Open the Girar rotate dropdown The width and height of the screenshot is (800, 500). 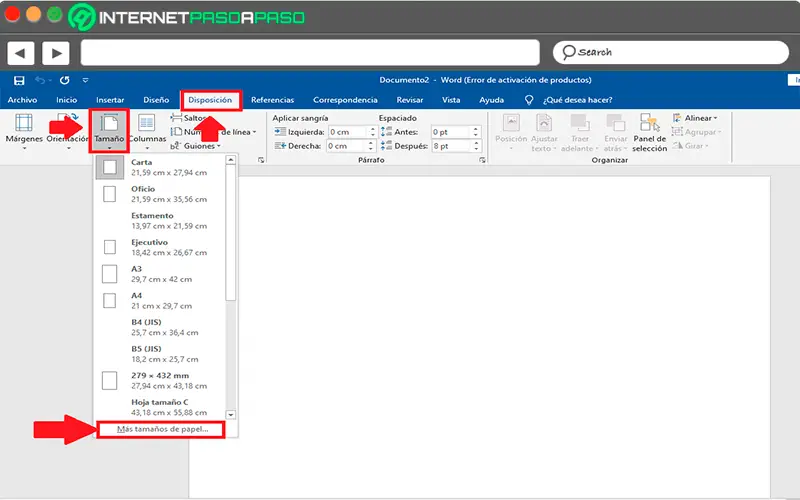[691, 145]
